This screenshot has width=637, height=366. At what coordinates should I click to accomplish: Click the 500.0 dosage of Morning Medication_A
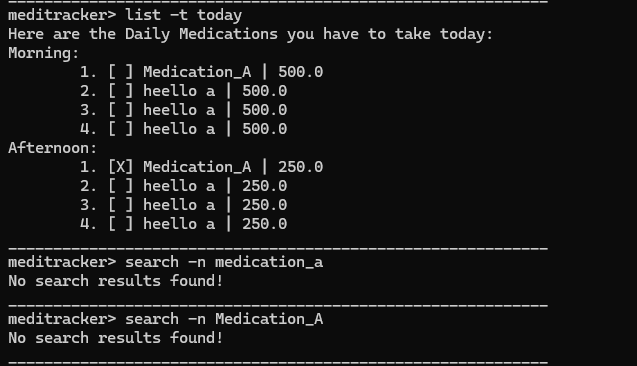(x=301, y=72)
